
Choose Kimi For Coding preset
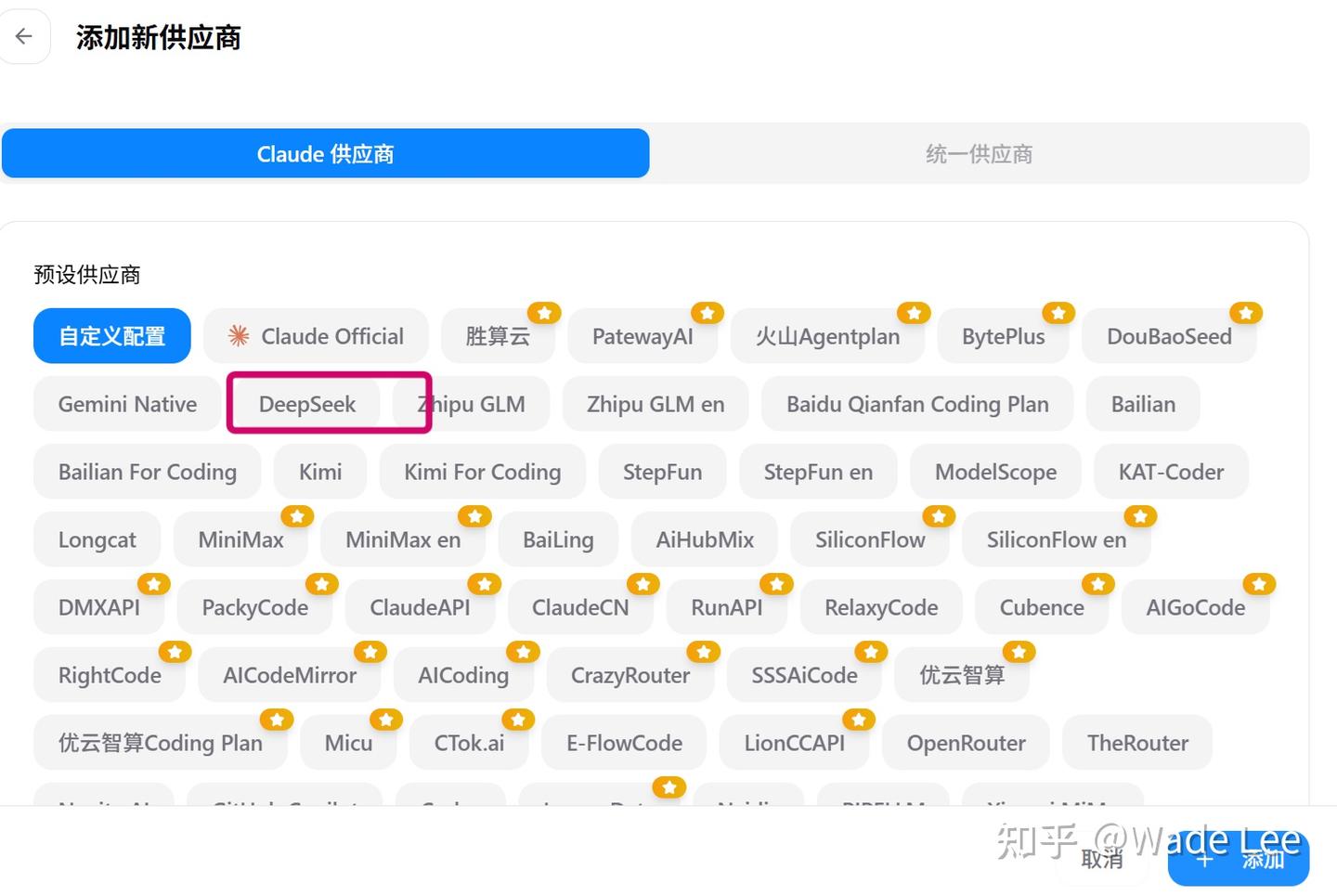point(482,472)
